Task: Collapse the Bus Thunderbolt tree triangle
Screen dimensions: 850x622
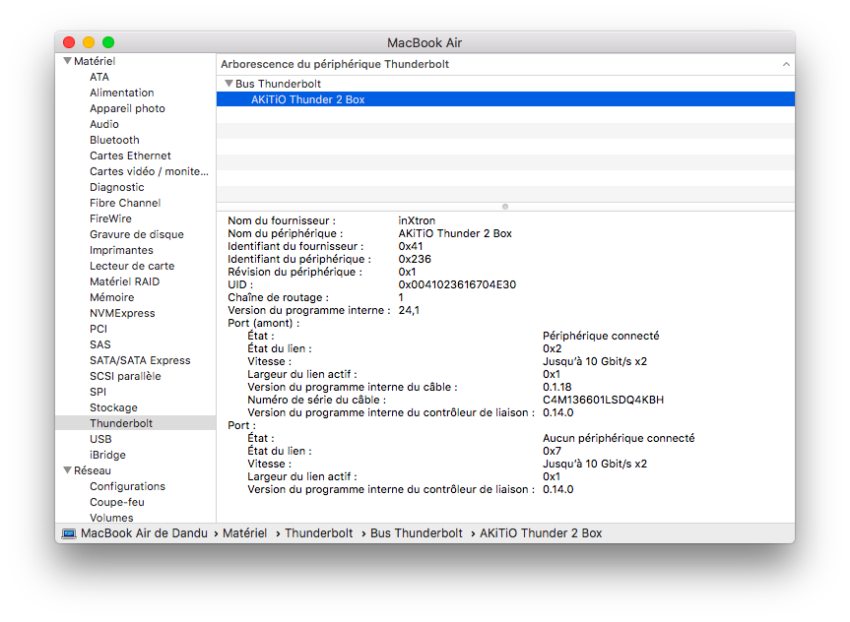Action: pyautogui.click(x=229, y=84)
